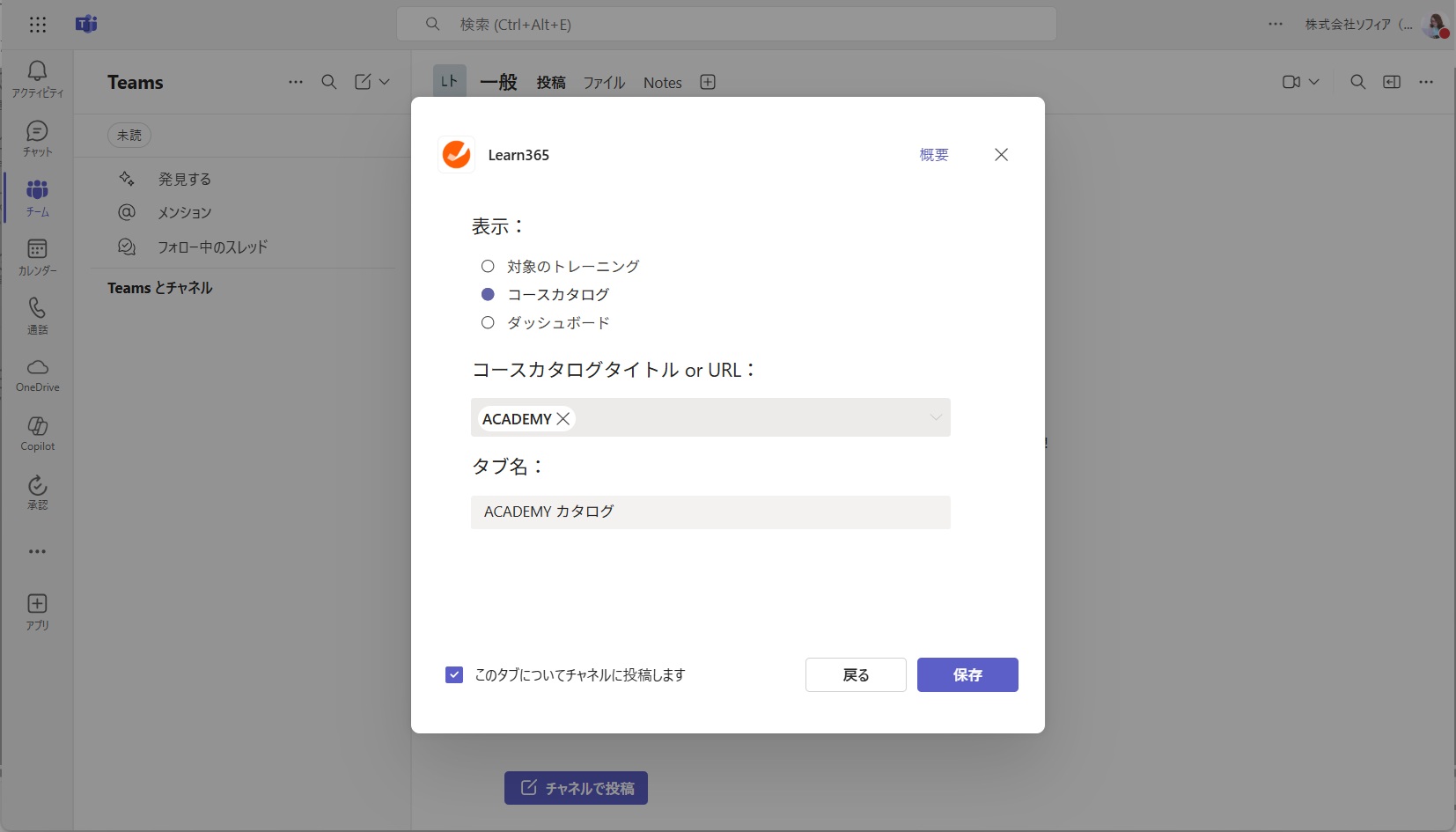Screen dimensions: 1456x832
Task: Search in channel using magnifier icon
Action: pos(1358,82)
